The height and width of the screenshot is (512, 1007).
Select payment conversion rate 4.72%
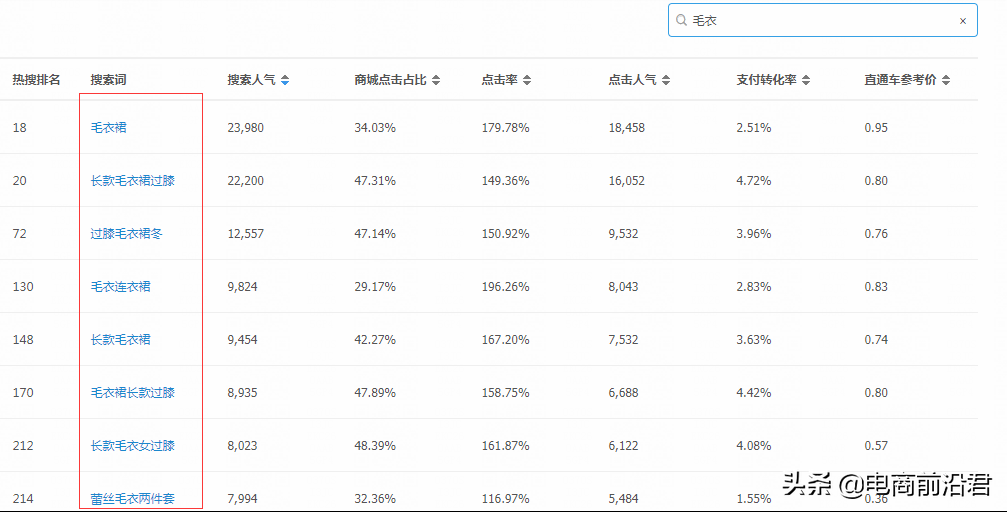(754, 181)
